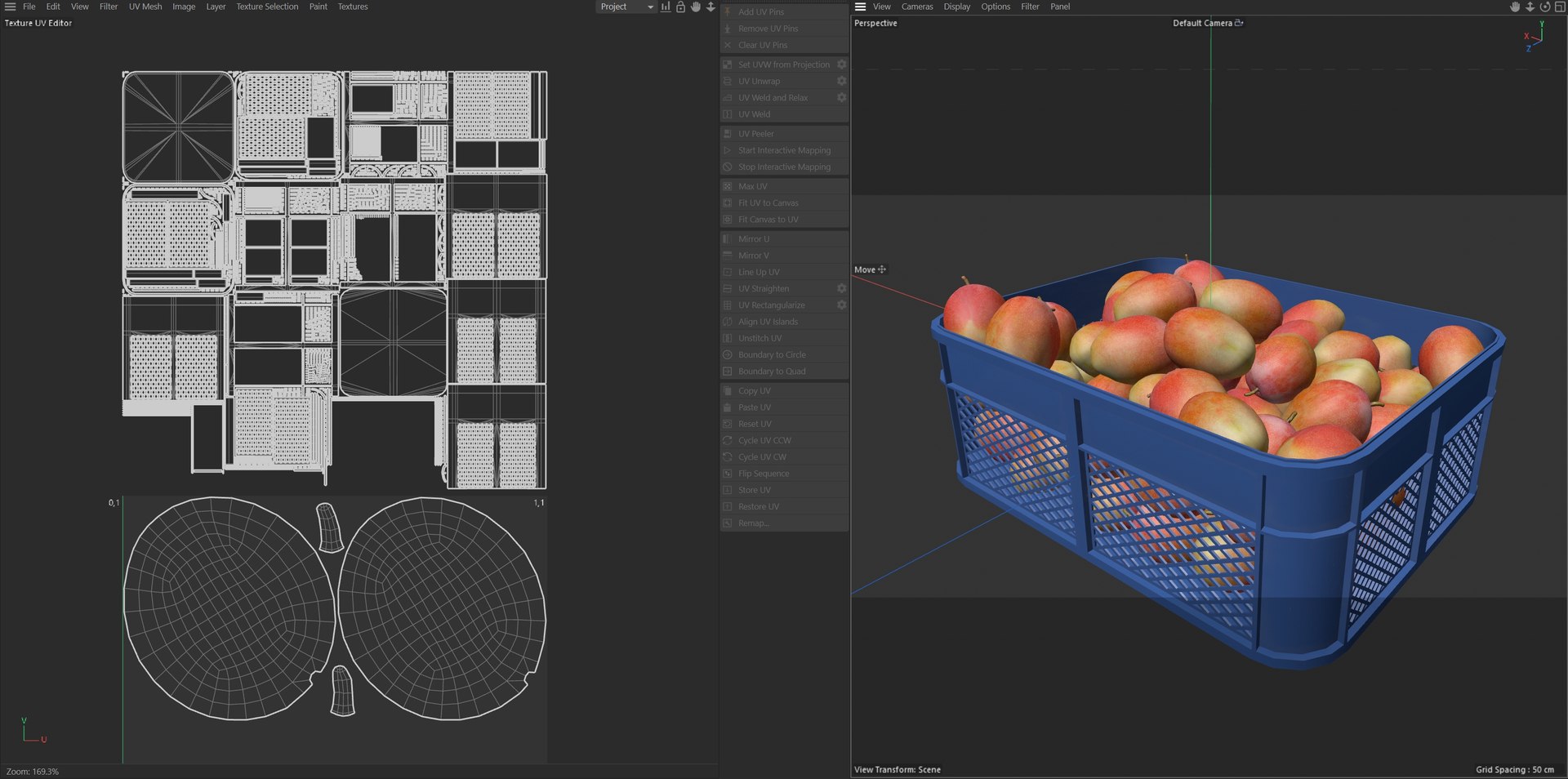
Task: Click the camera link icon beside Default Camera
Action: [1239, 23]
